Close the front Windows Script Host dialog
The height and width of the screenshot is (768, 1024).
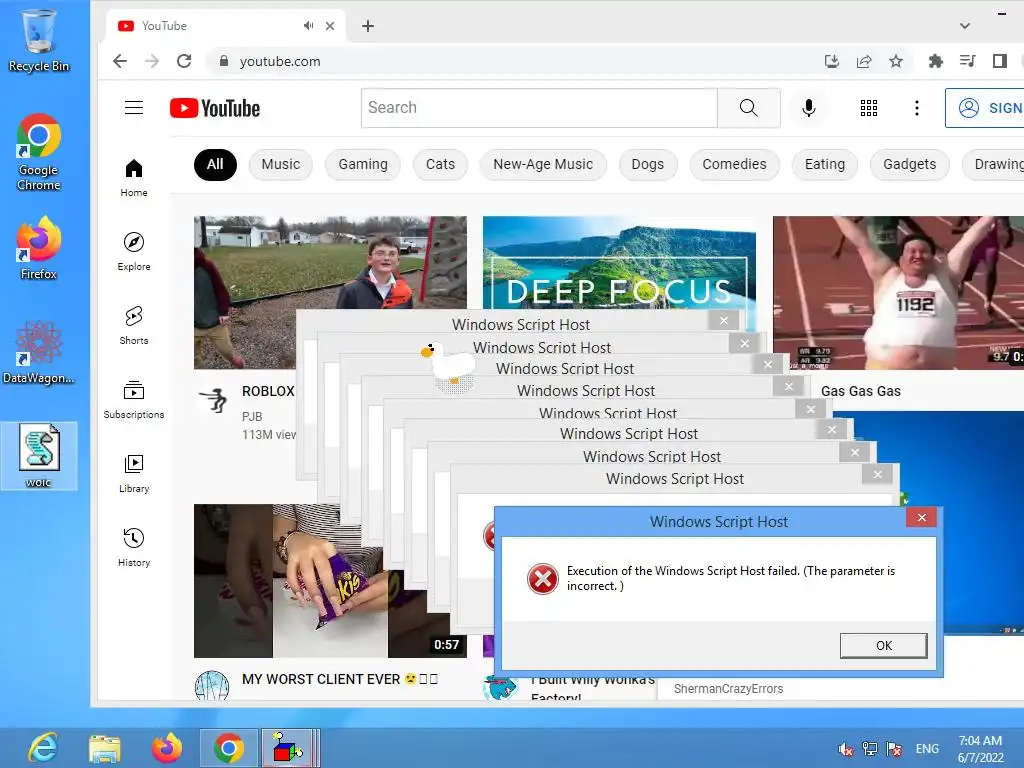[921, 518]
